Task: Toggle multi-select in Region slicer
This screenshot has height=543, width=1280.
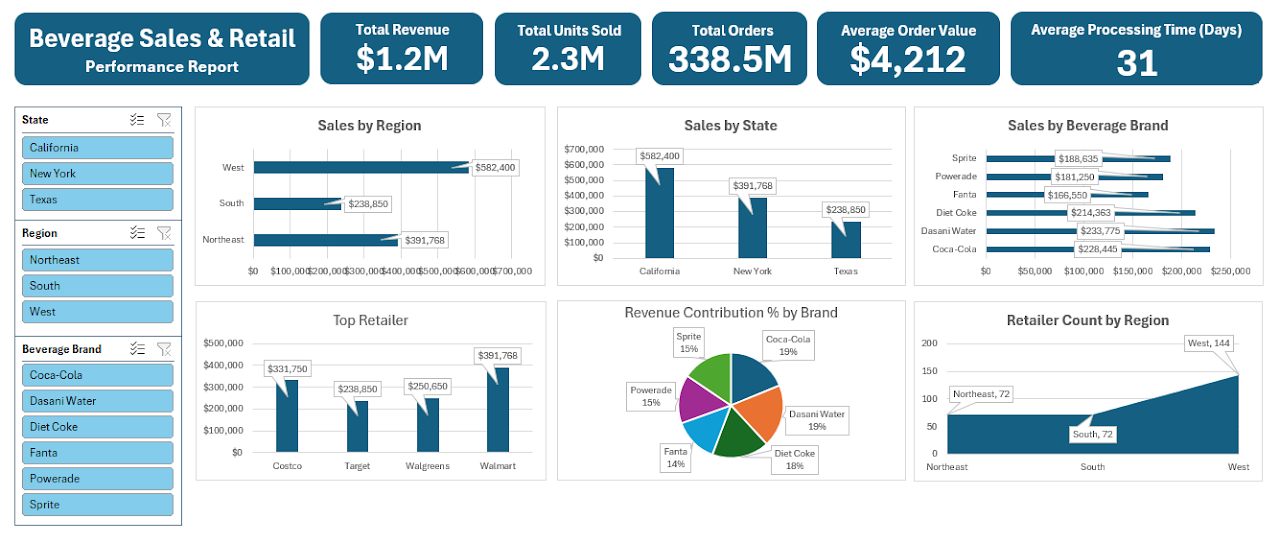Action: [x=138, y=233]
